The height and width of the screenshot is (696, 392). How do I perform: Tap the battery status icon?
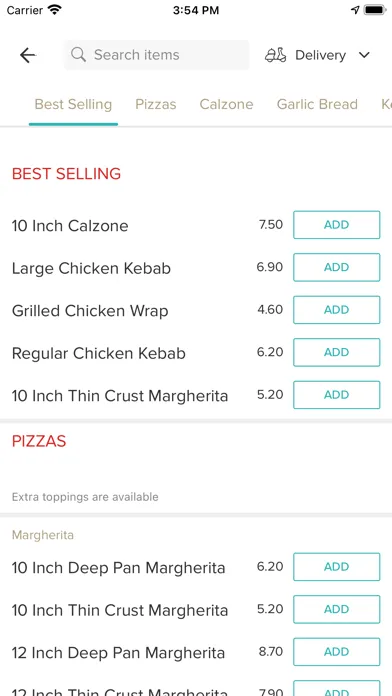[375, 10]
